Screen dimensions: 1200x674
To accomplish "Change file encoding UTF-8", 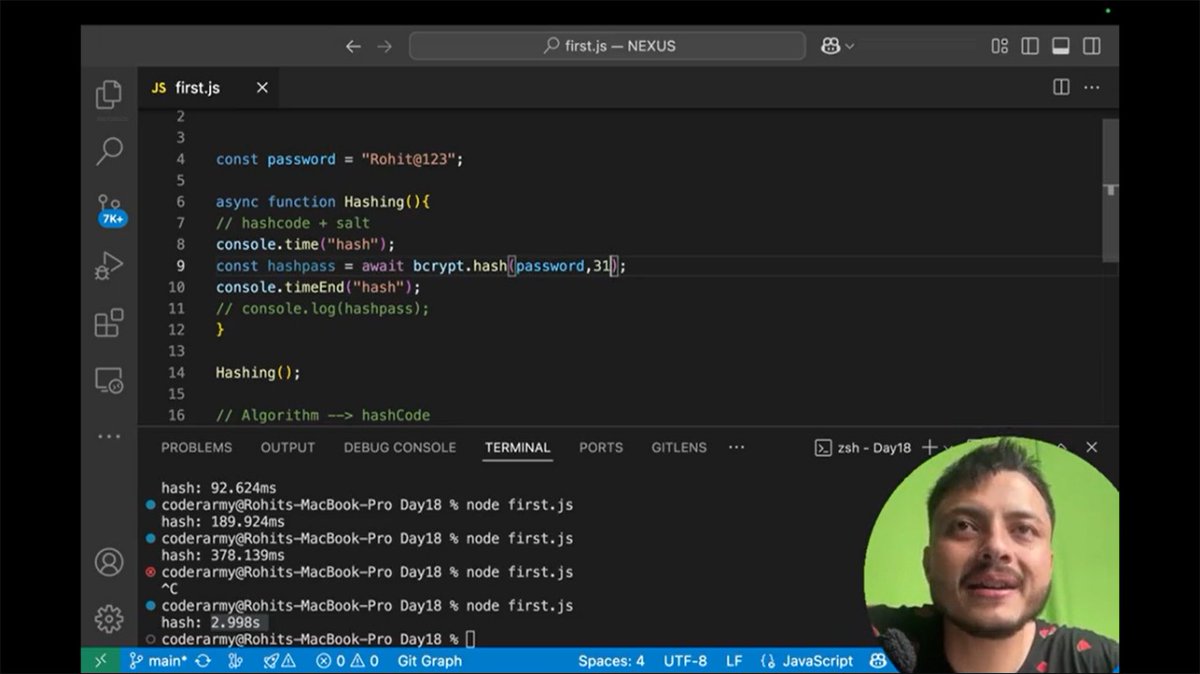I will pos(685,661).
